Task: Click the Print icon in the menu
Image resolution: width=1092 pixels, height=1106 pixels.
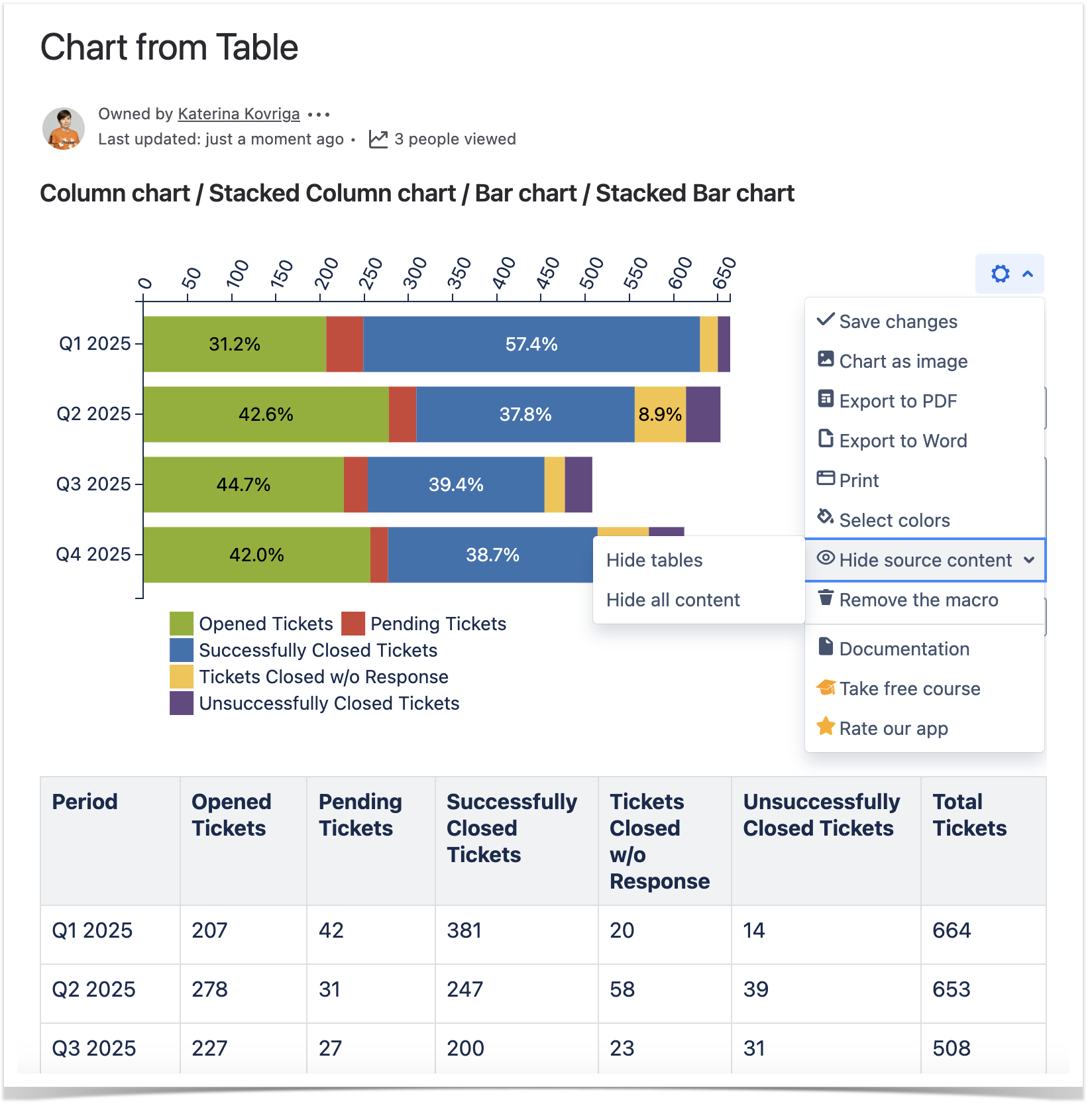Action: (x=826, y=479)
